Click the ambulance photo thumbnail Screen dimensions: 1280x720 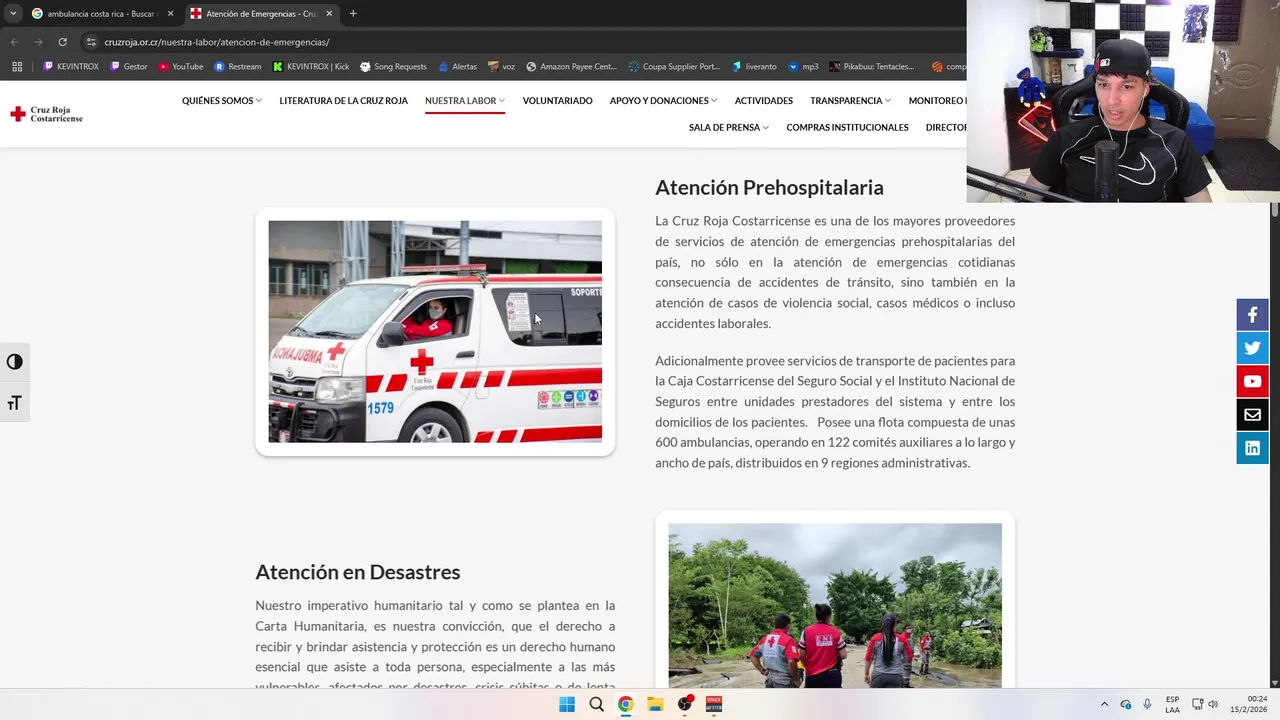tap(435, 332)
